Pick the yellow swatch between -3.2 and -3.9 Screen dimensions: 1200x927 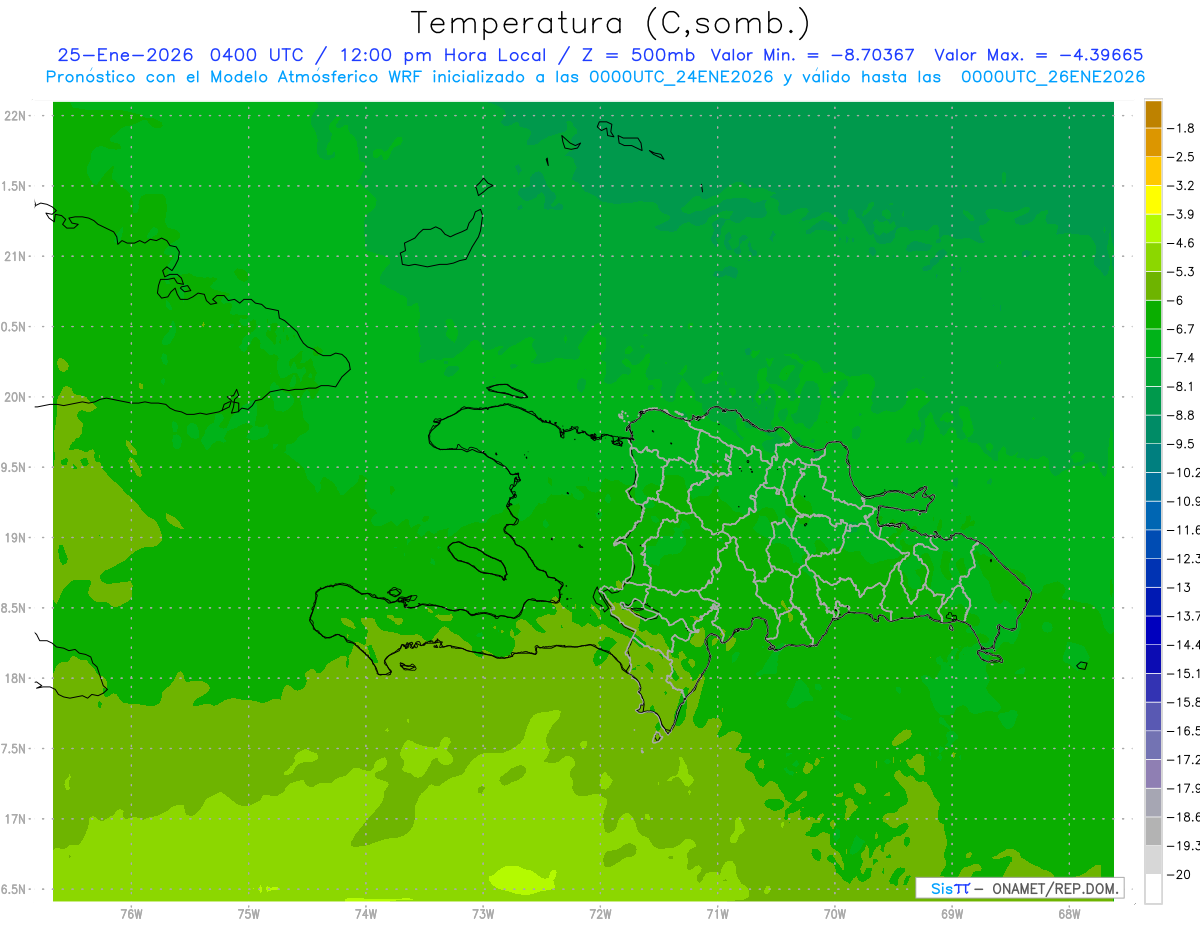click(1153, 200)
